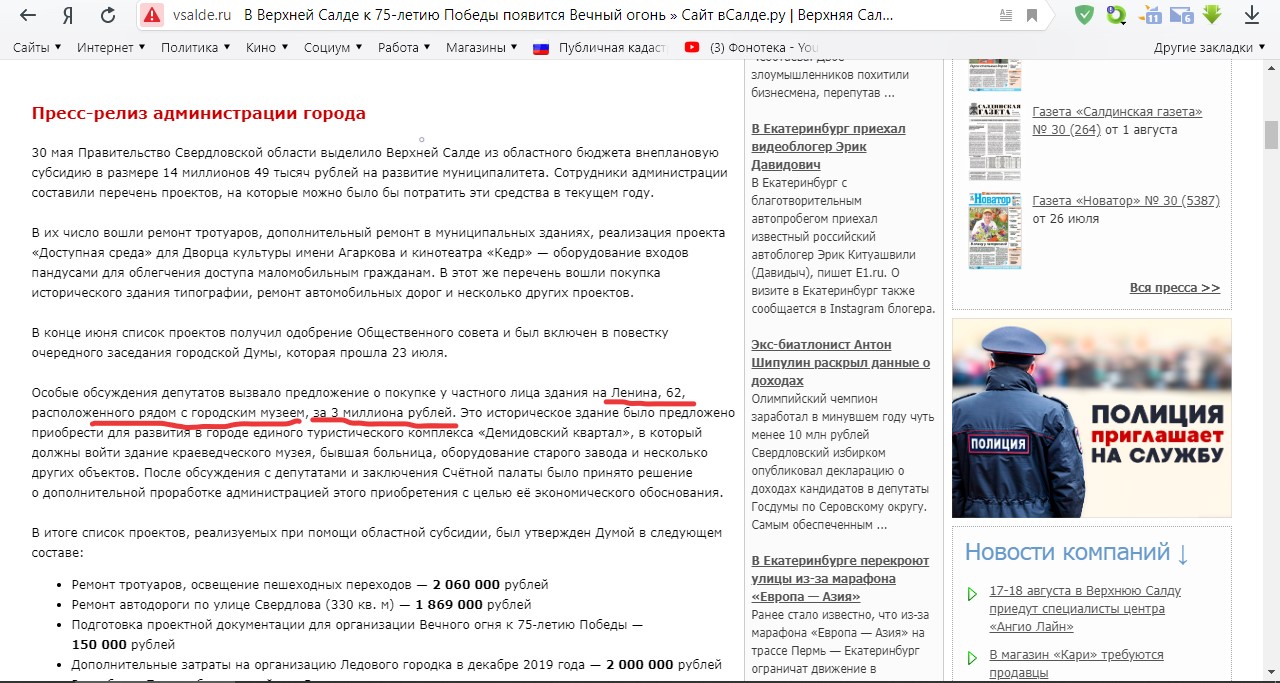The width and height of the screenshot is (1280, 683).
Task: Expand the 'Политика' bookmarks folder
Action: point(195,47)
